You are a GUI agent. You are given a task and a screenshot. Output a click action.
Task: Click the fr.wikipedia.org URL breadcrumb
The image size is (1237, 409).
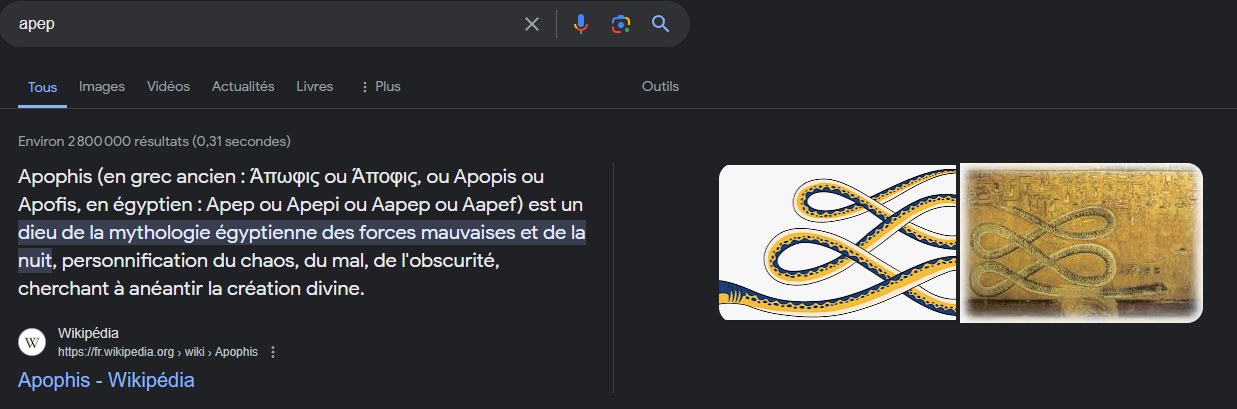[x=157, y=352]
